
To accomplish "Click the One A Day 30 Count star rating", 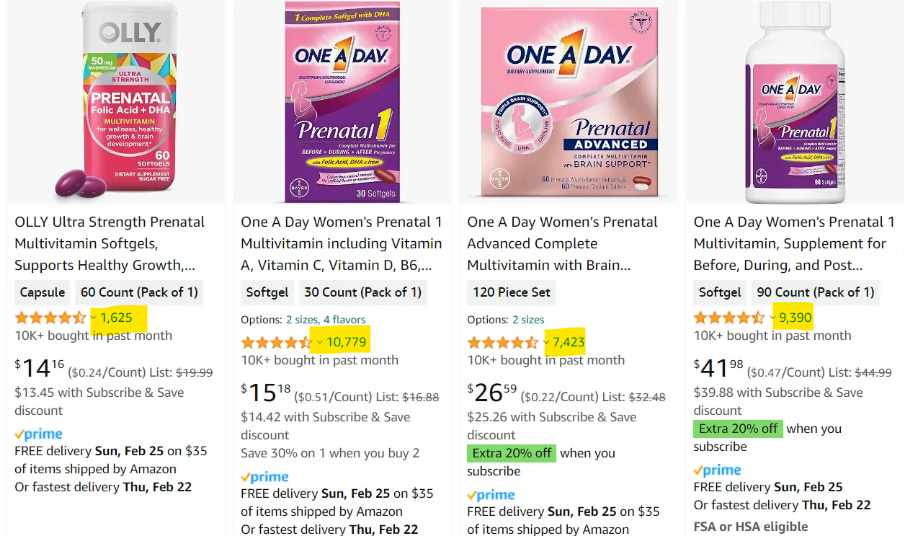I will point(276,342).
